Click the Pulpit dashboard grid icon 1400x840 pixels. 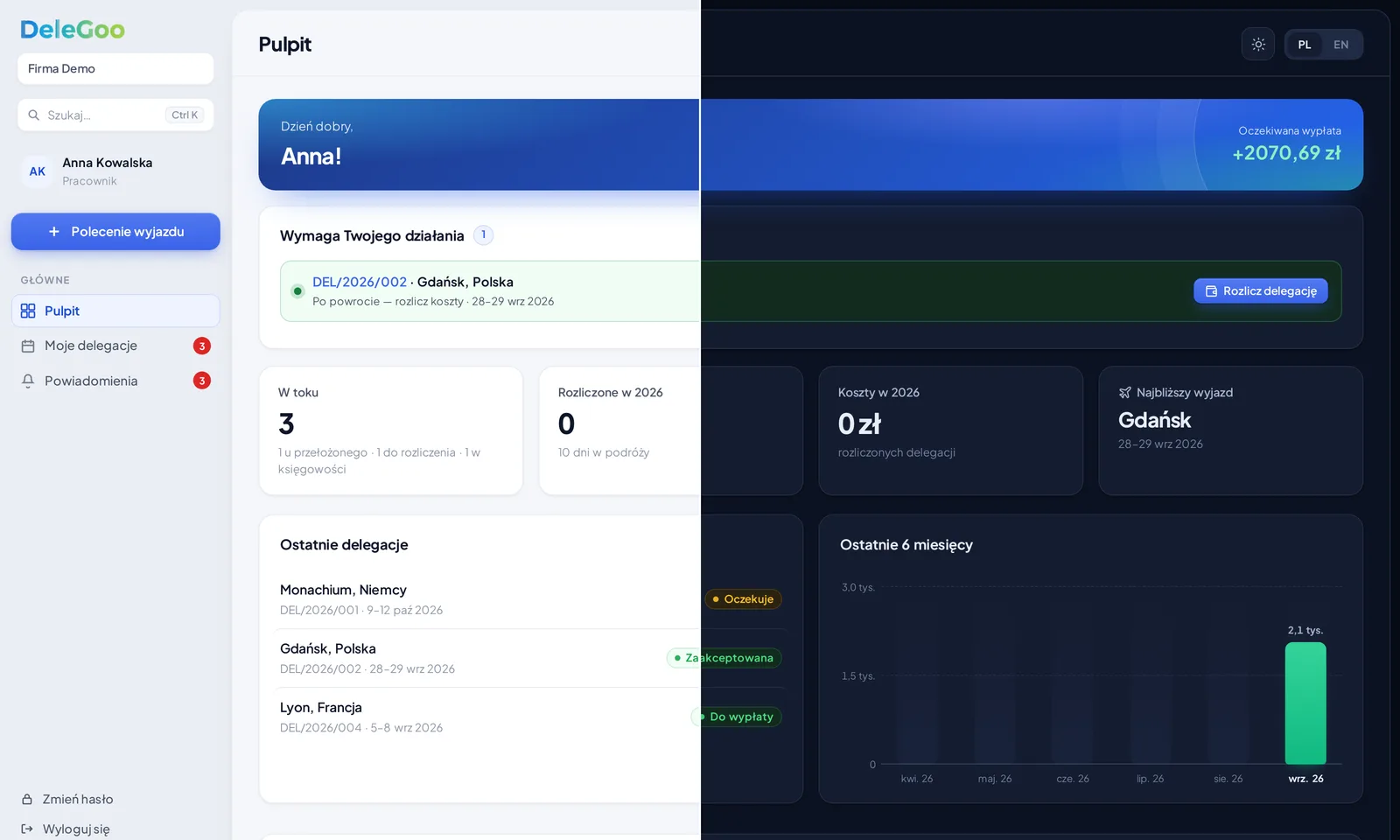tap(28, 311)
